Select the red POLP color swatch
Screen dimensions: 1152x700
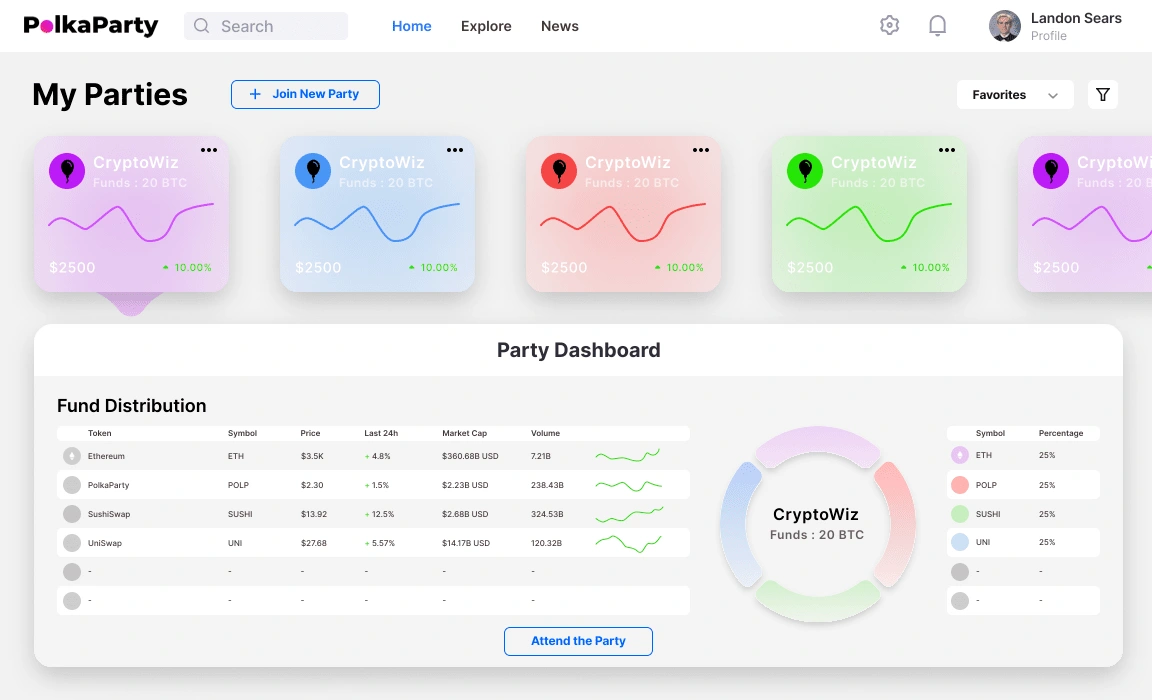[x=960, y=485]
